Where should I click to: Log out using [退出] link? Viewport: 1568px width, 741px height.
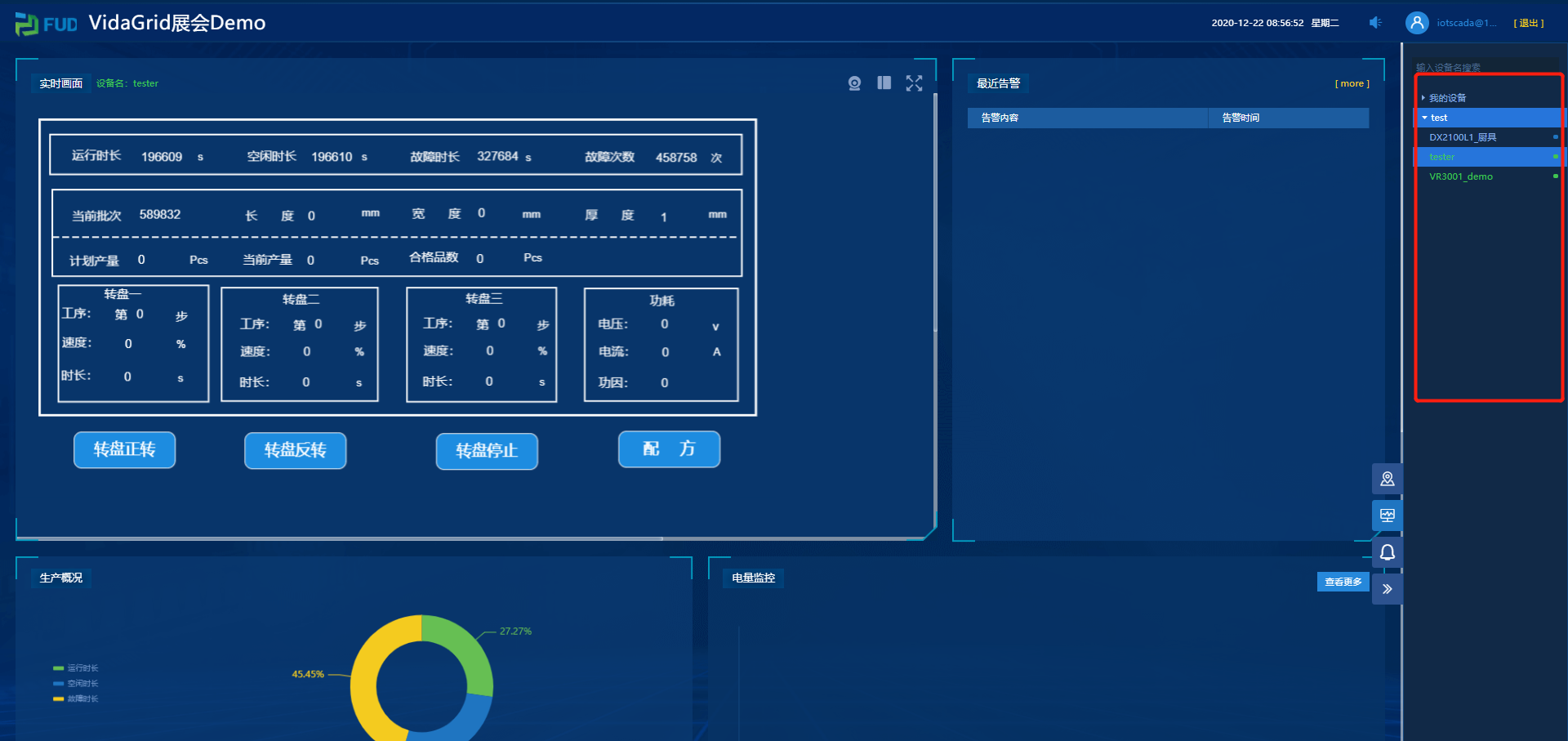click(x=1528, y=23)
